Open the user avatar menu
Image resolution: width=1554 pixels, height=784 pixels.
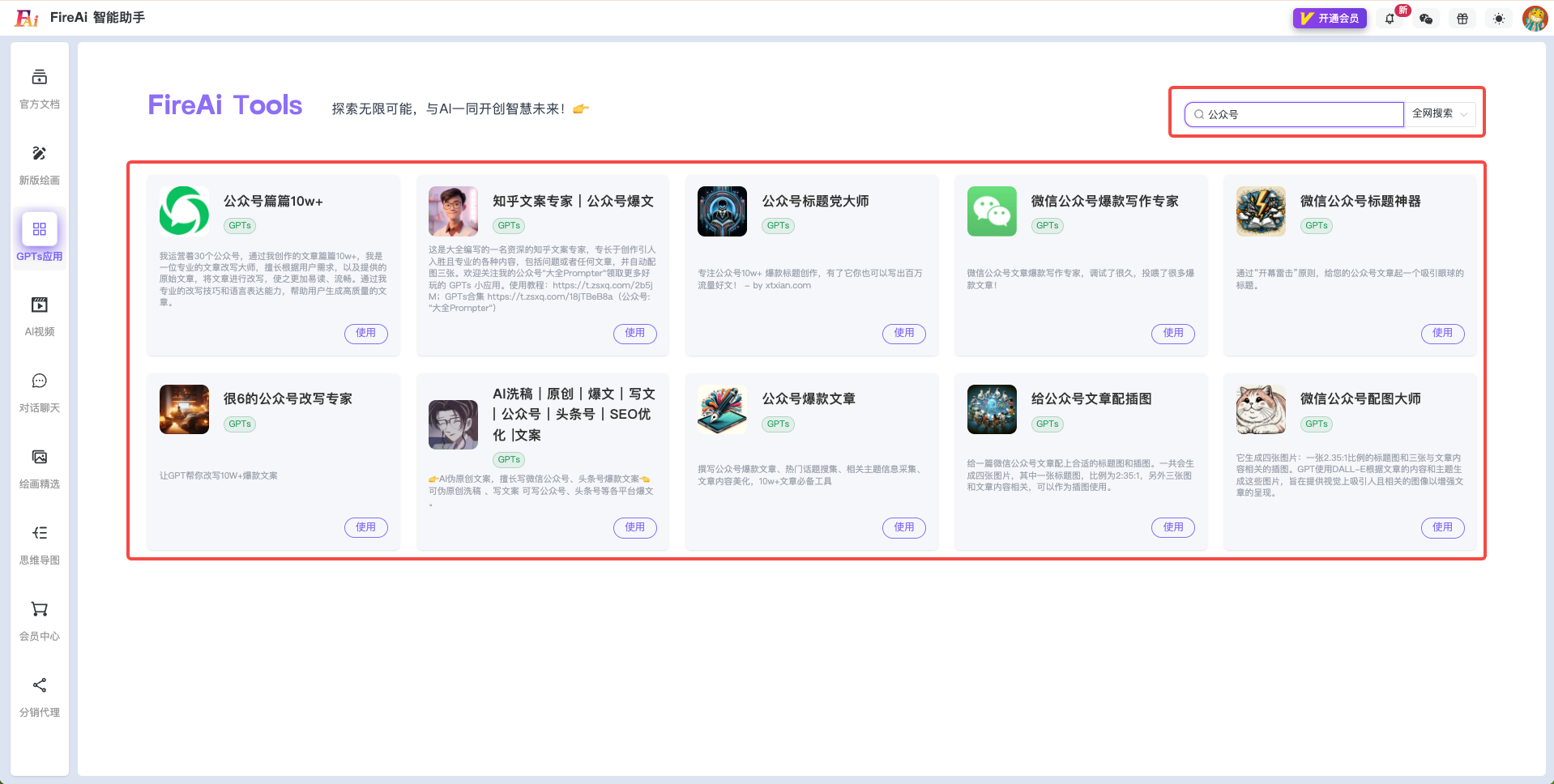pos(1535,18)
